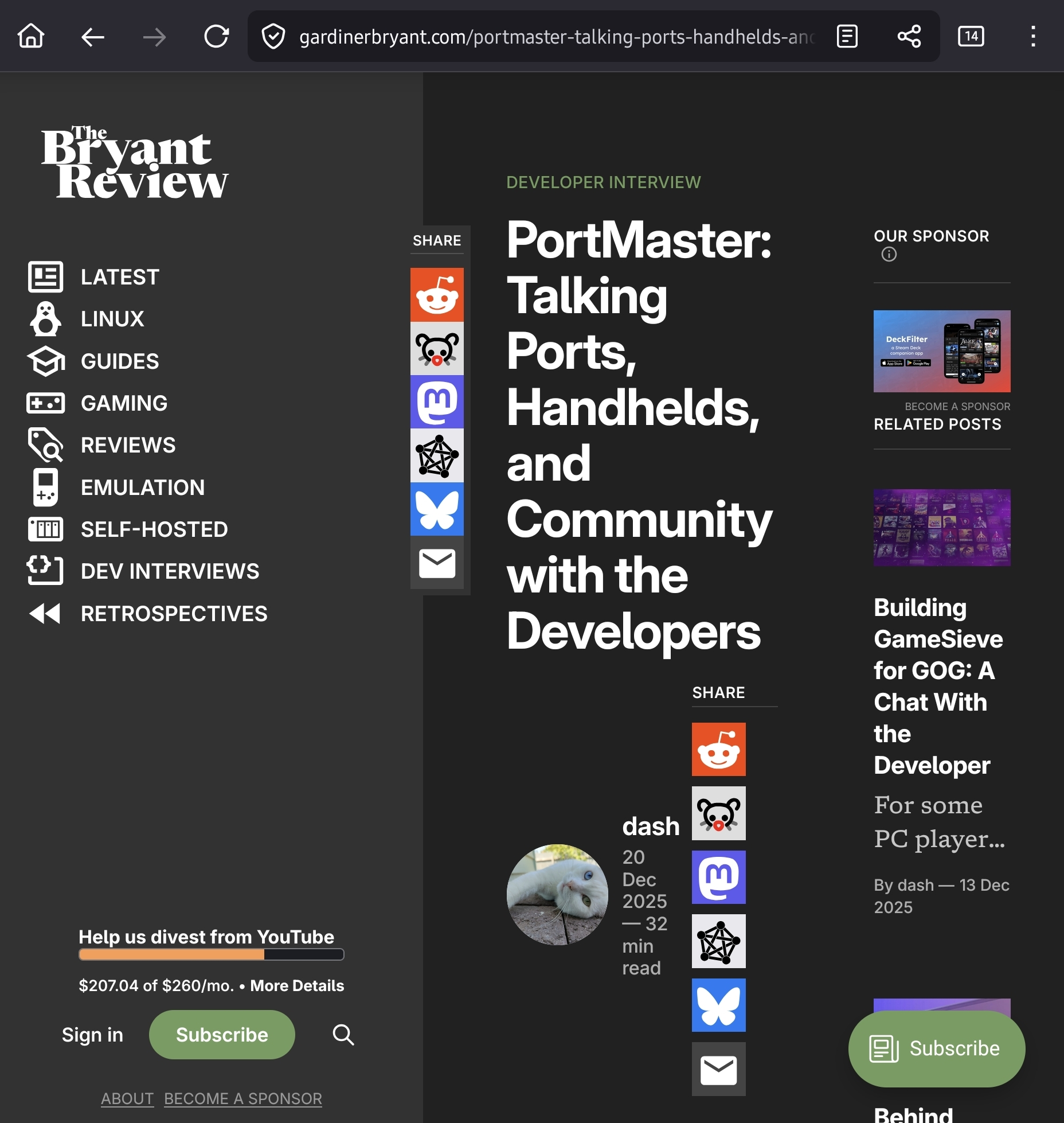Enable reader view from the address bar

pos(847,36)
